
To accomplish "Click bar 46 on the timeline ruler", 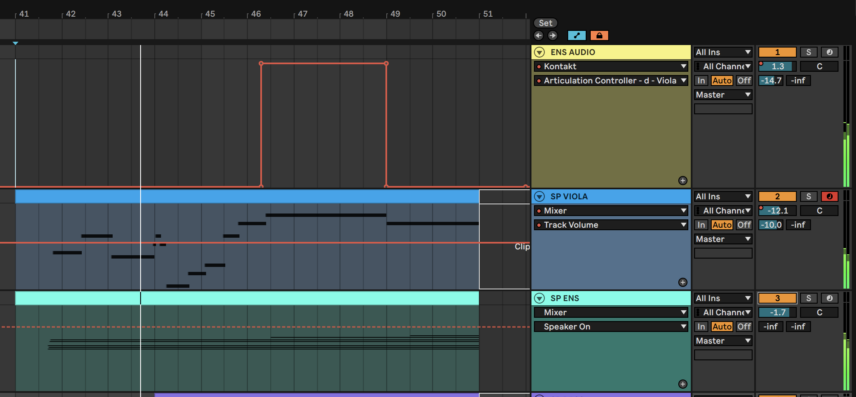I will click(x=255, y=14).
